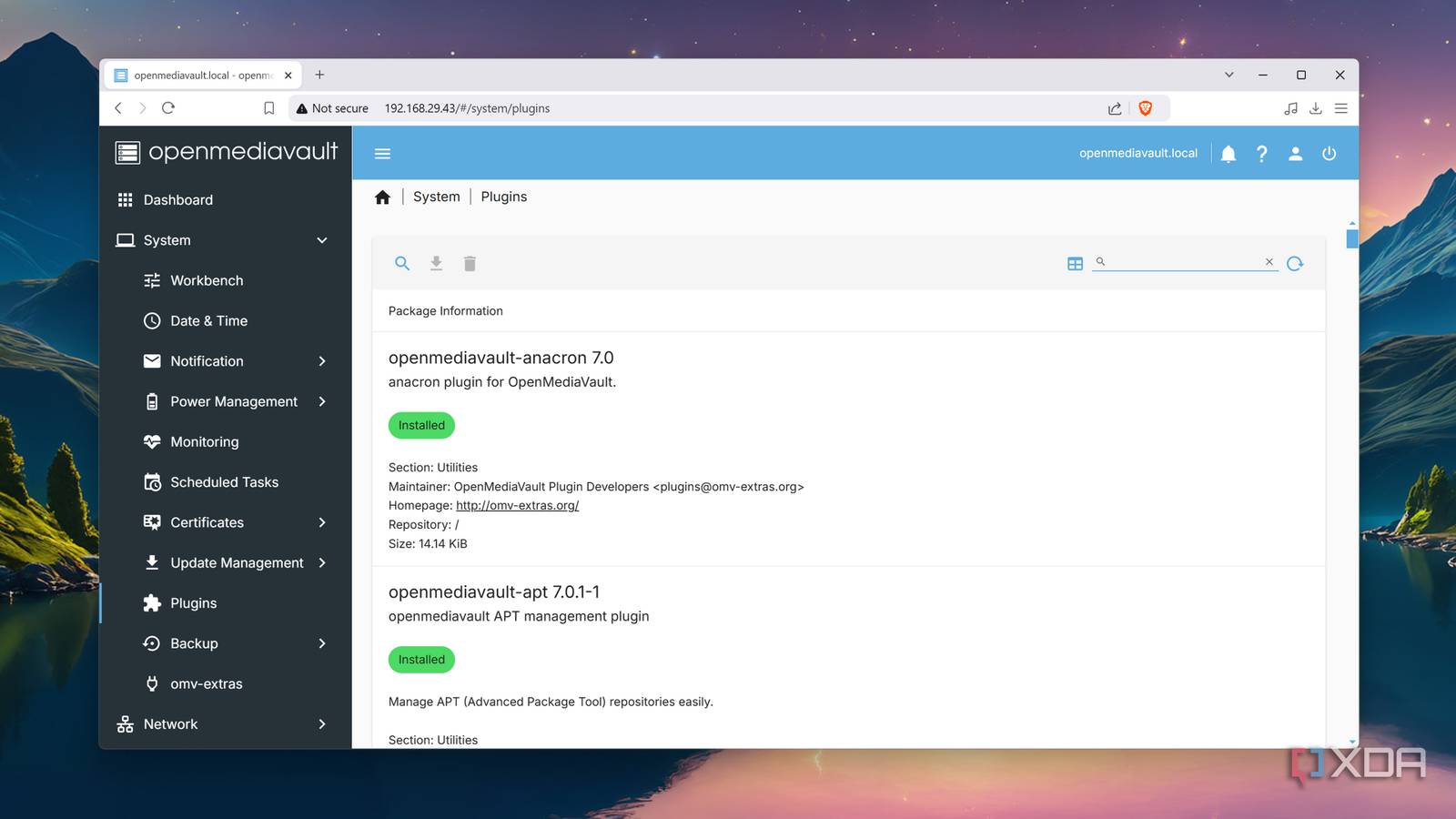Click the Plugins puzzle piece icon

tap(152, 603)
